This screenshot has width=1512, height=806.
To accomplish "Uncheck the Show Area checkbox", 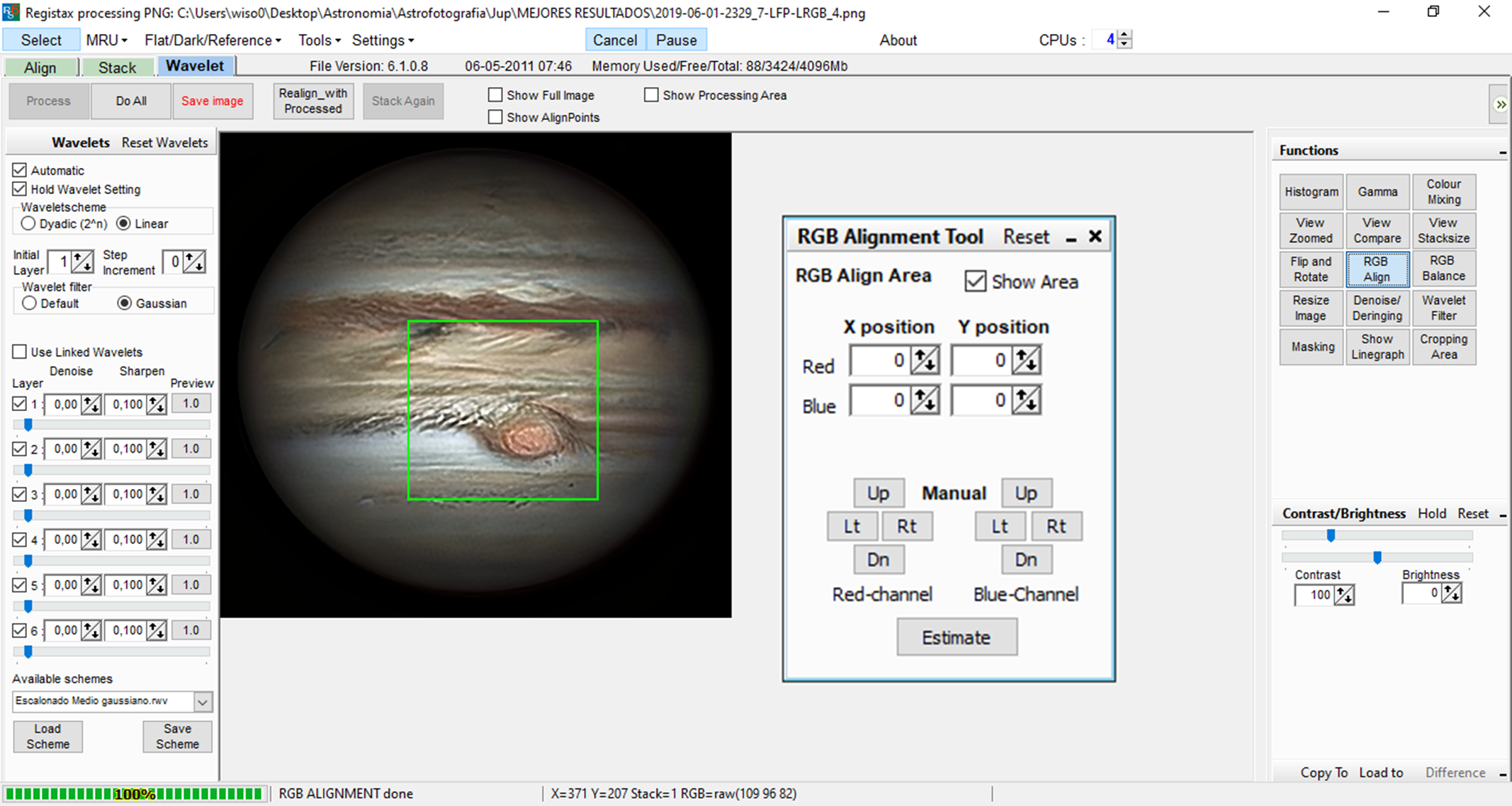I will (x=975, y=281).
